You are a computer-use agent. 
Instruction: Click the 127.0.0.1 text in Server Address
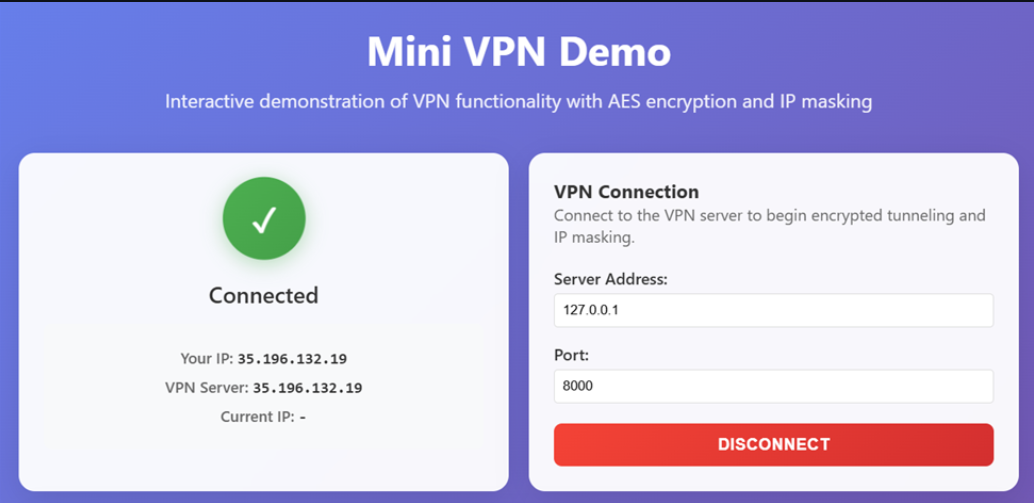(x=590, y=310)
